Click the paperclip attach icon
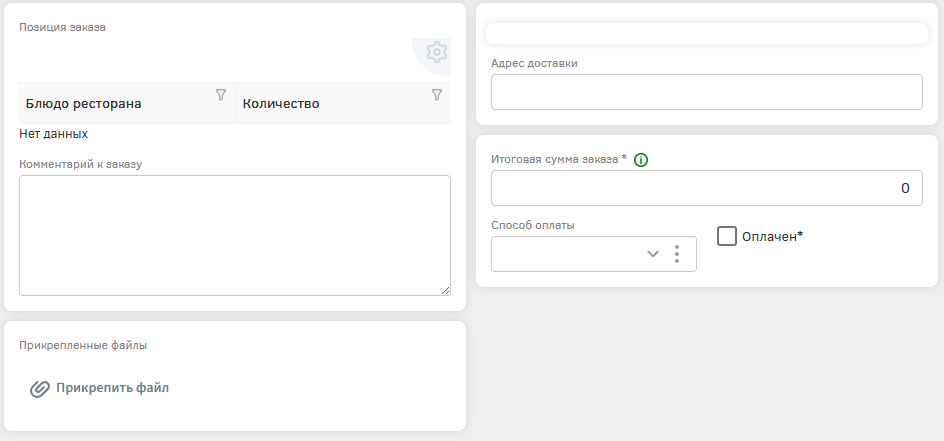Image resolution: width=944 pixels, height=441 pixels. 40,389
